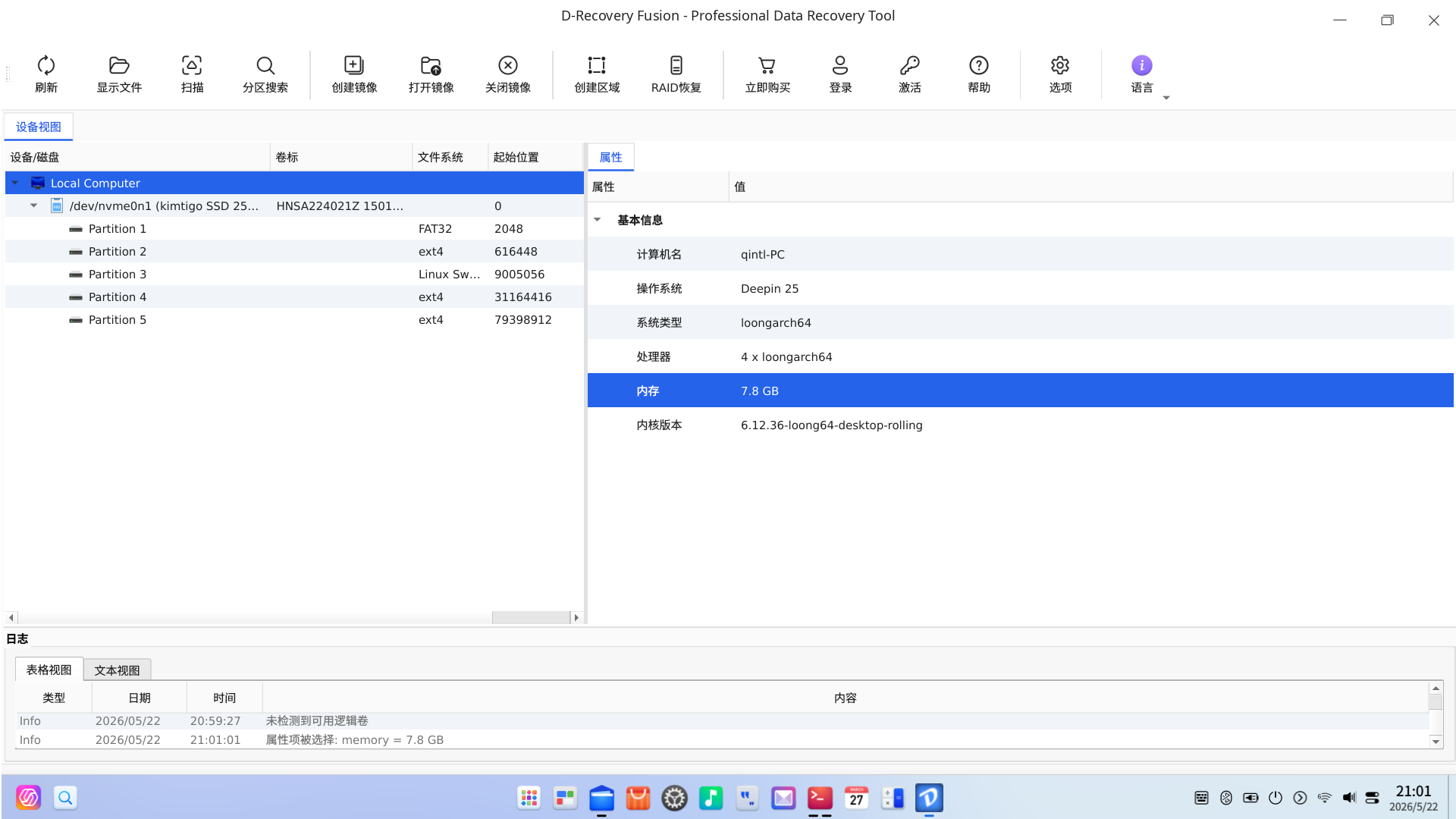Select Partition 4 in device tree
Screen dimensions: 1456x819
(294, 297)
